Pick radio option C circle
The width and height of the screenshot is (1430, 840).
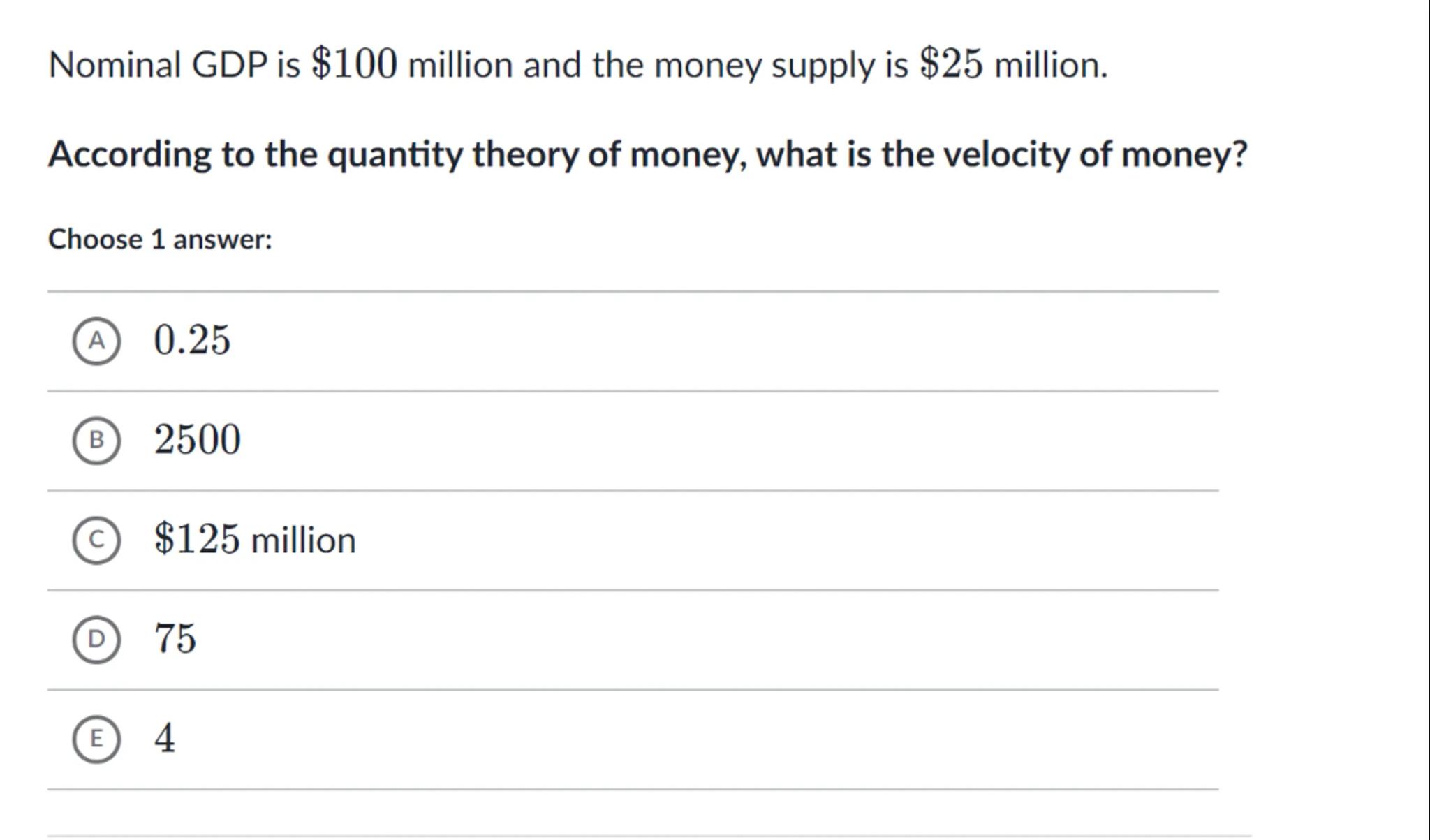coord(96,540)
